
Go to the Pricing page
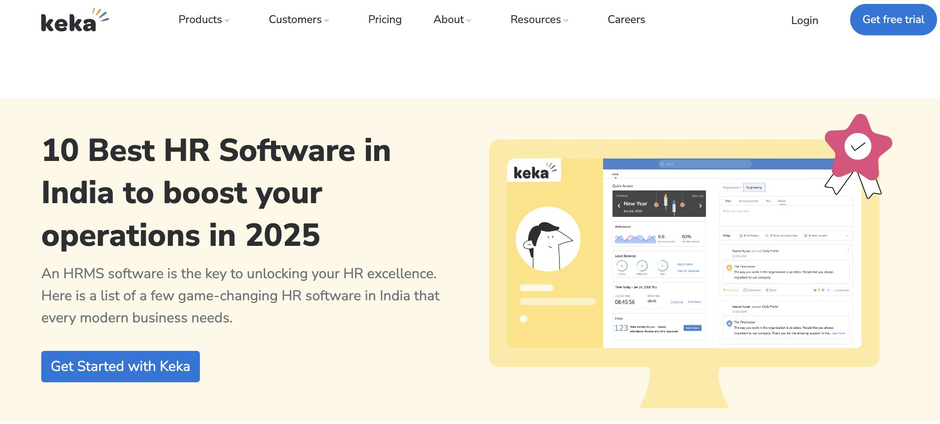(x=385, y=19)
